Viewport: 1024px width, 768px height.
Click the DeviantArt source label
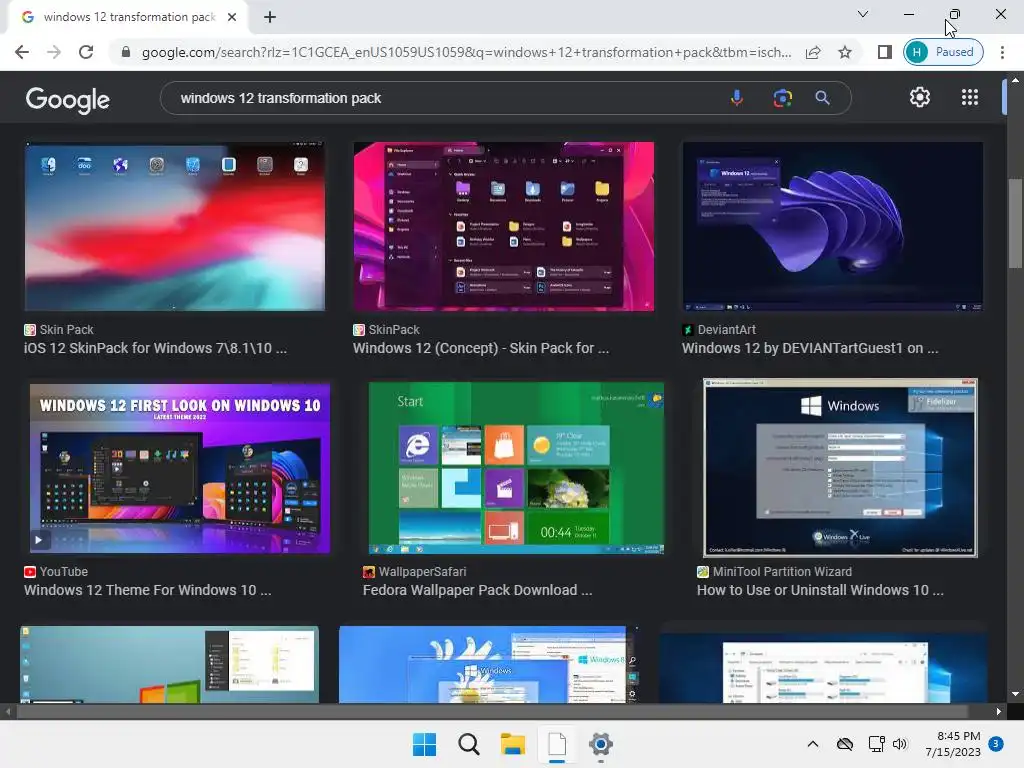(726, 330)
